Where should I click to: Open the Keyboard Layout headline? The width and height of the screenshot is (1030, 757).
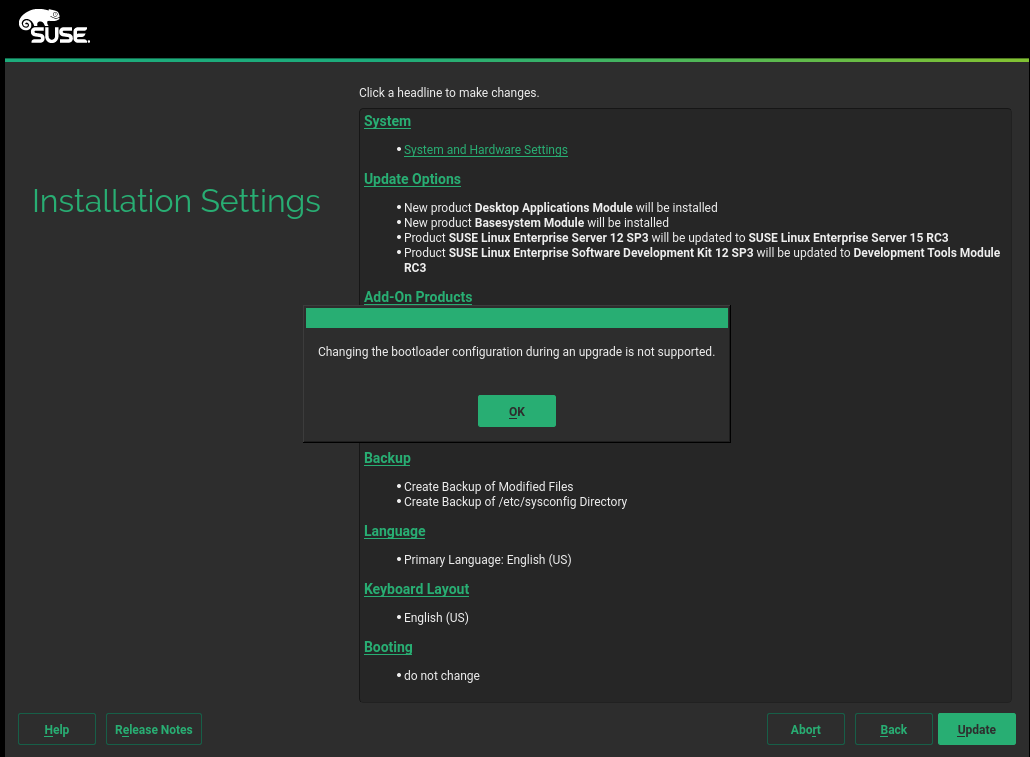point(416,589)
